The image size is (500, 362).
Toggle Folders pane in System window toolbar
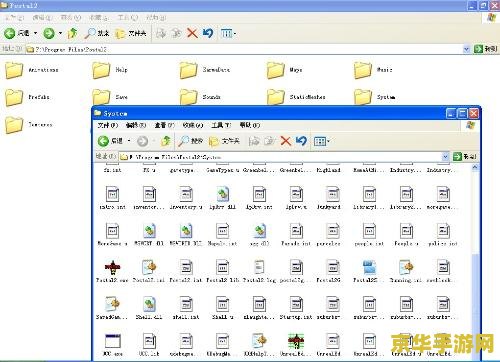[224, 141]
